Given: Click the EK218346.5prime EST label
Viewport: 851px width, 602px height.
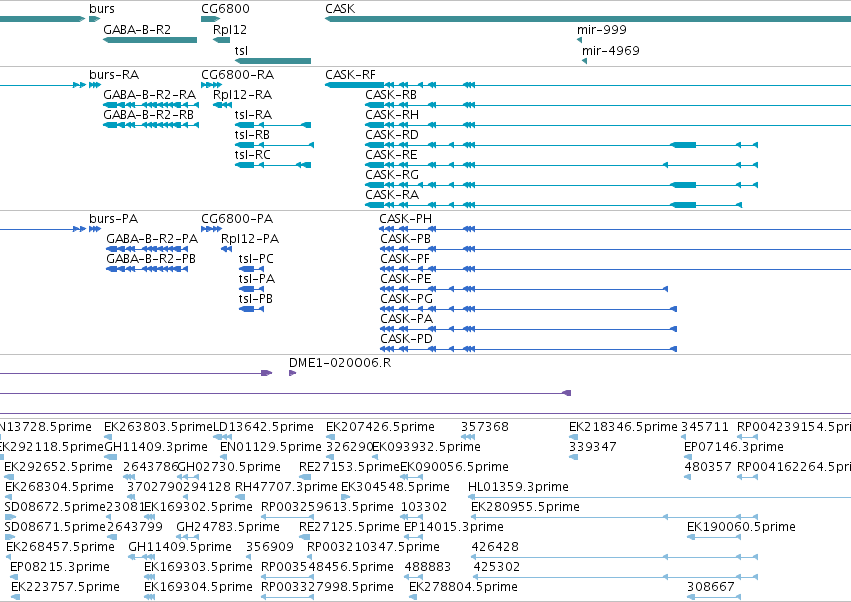Looking at the screenshot, I should pos(623,427).
